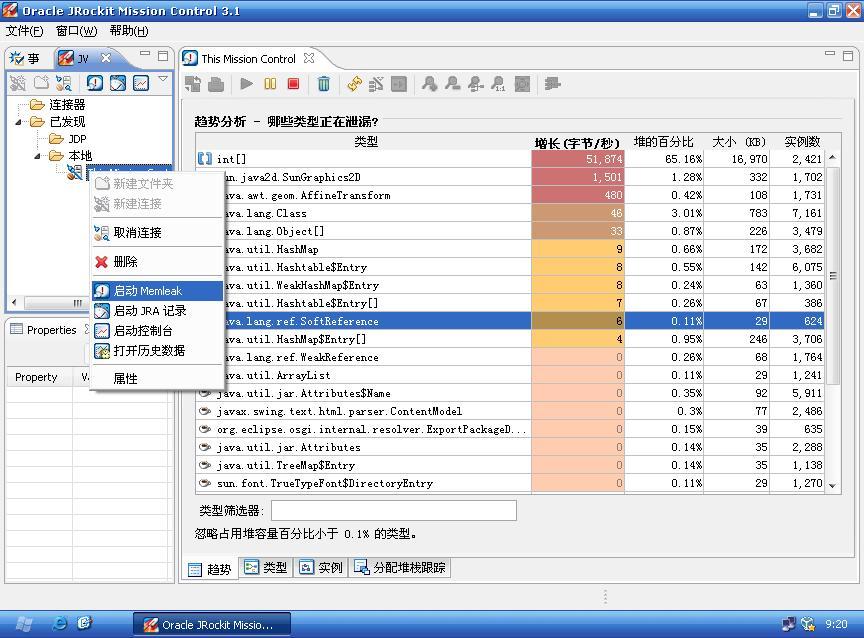The height and width of the screenshot is (638, 864).
Task: Choose 取消连接 from context menu
Action: pyautogui.click(x=157, y=233)
